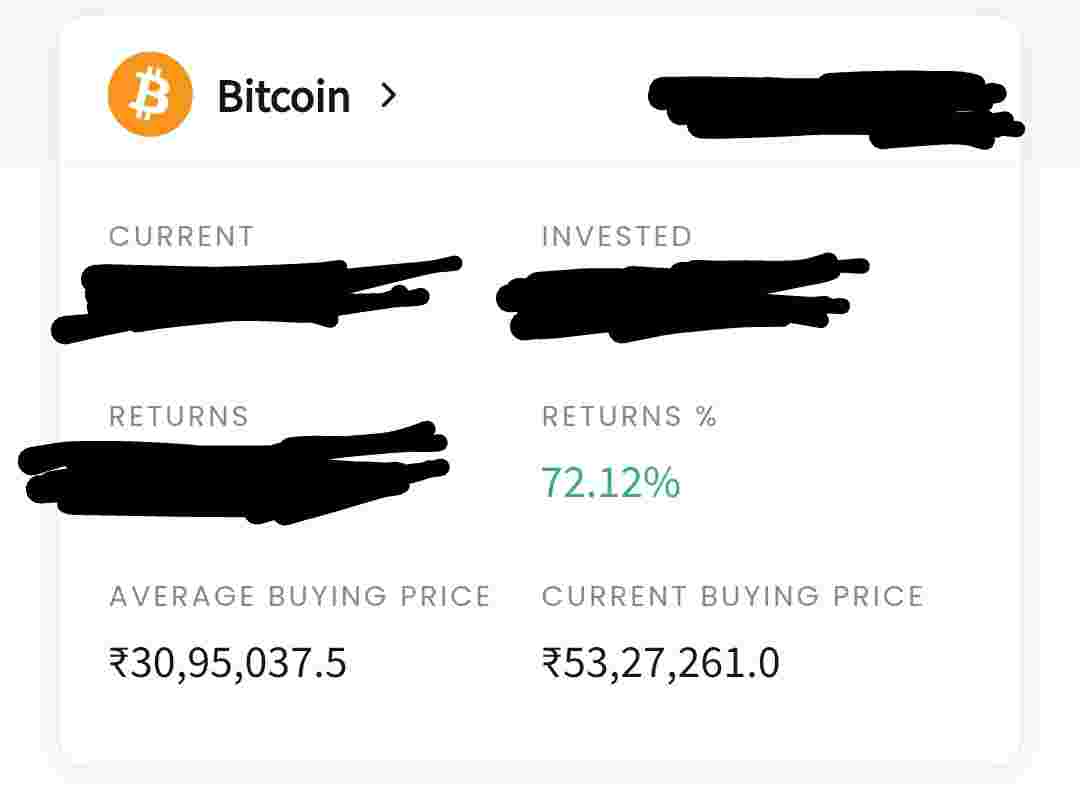This screenshot has width=1080, height=808.
Task: Open the Bitcoin holdings page
Action: [283, 96]
